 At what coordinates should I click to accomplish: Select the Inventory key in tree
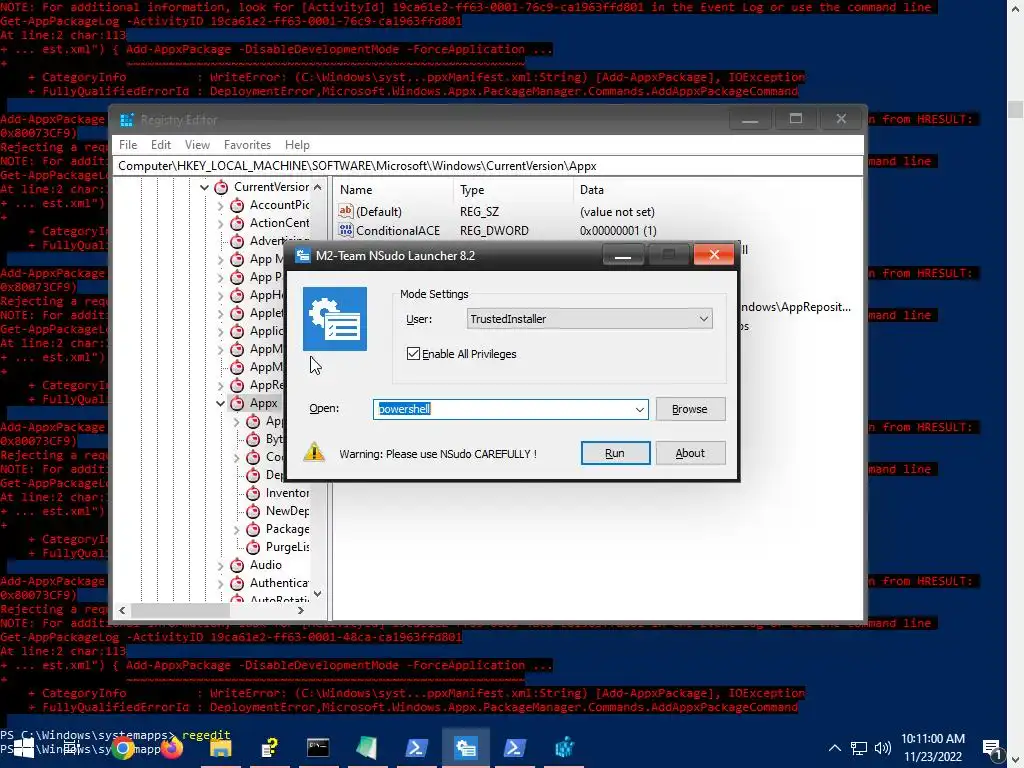point(287,493)
